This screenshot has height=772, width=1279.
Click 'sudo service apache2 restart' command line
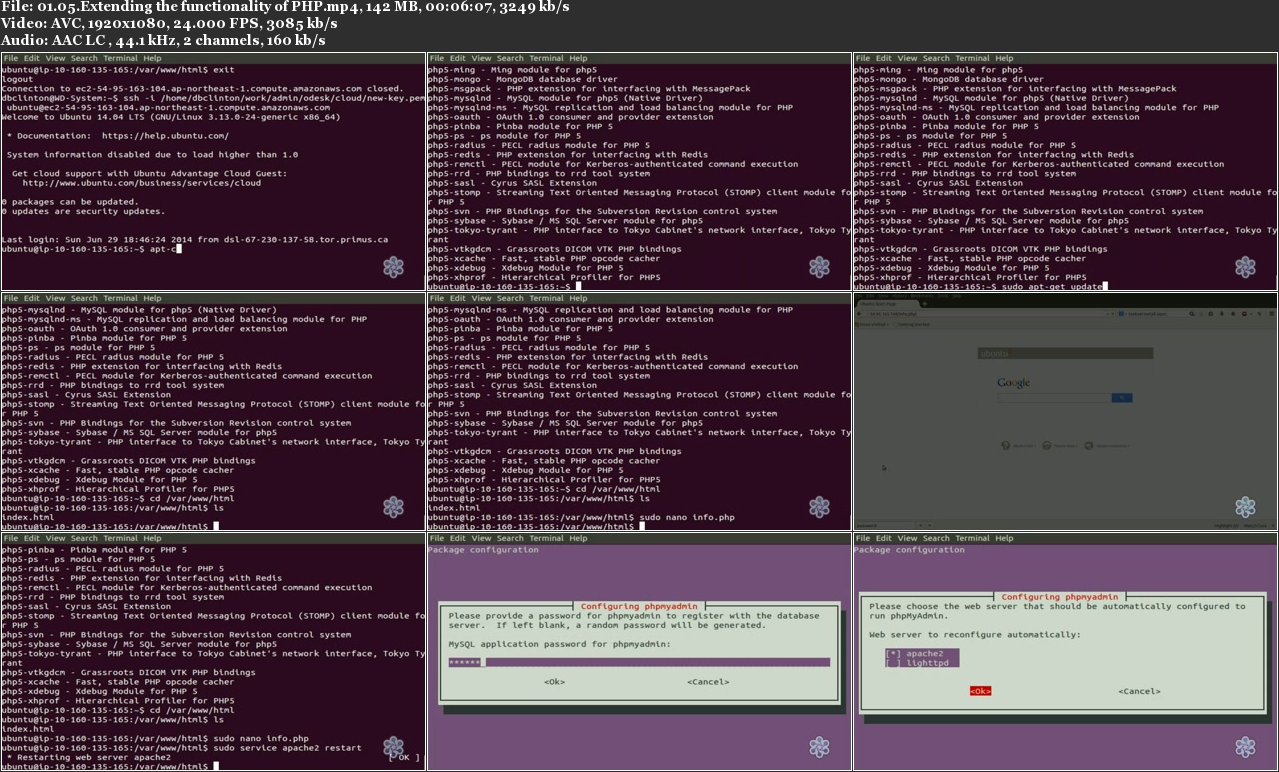pos(288,748)
